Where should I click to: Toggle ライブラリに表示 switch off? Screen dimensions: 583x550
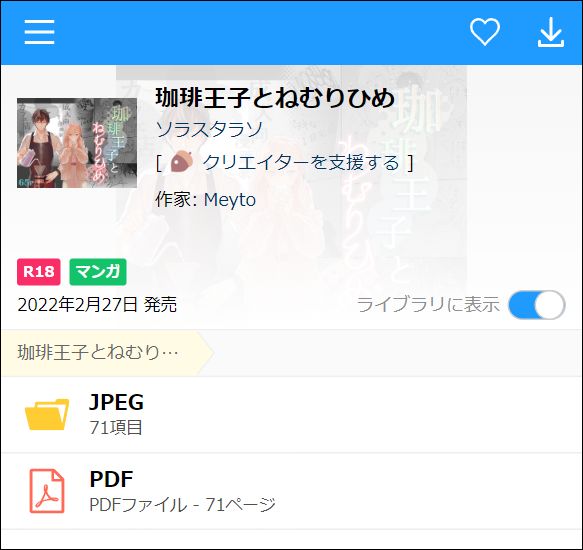click(x=537, y=305)
